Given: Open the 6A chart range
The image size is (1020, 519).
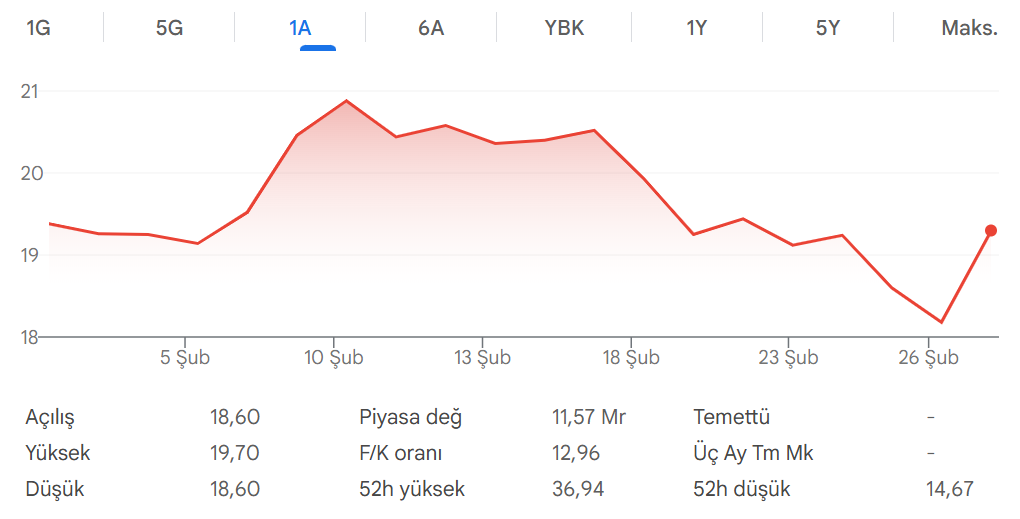Looking at the screenshot, I should [x=431, y=28].
